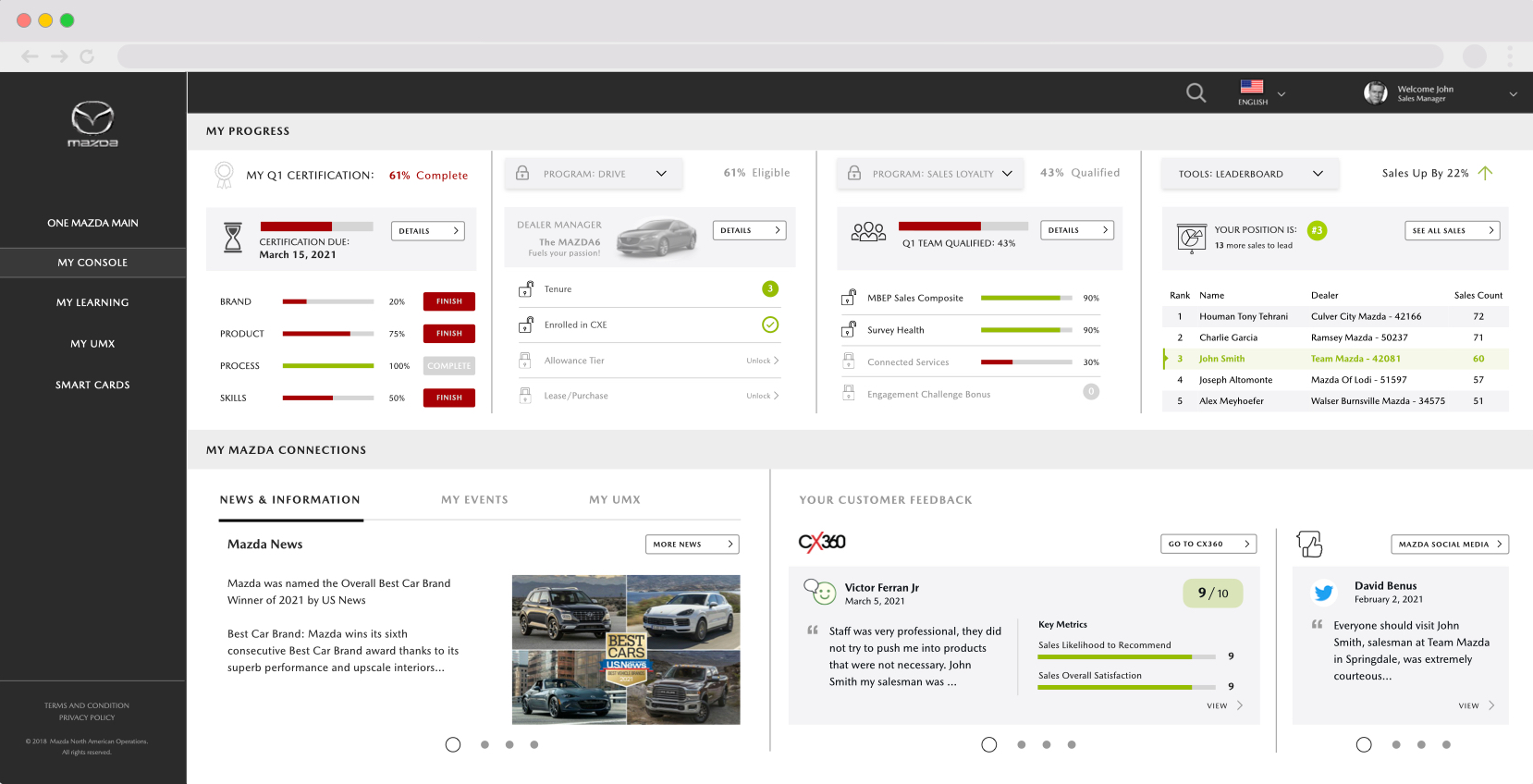
Task: Select first Mazda News carousel dot
Action: click(453, 744)
